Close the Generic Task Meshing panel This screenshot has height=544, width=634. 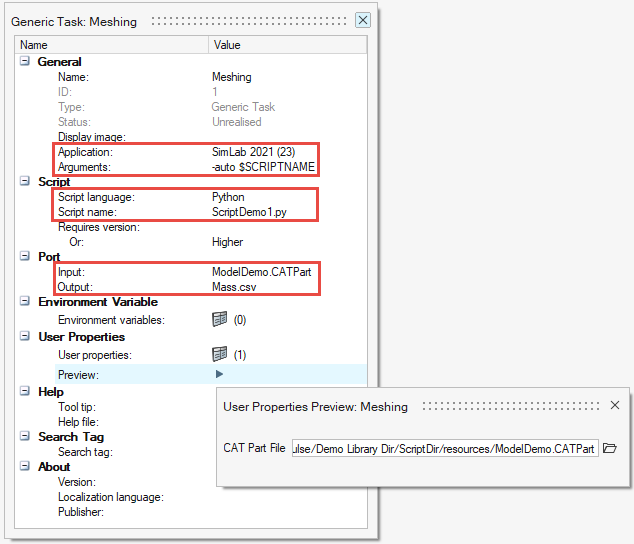[363, 20]
